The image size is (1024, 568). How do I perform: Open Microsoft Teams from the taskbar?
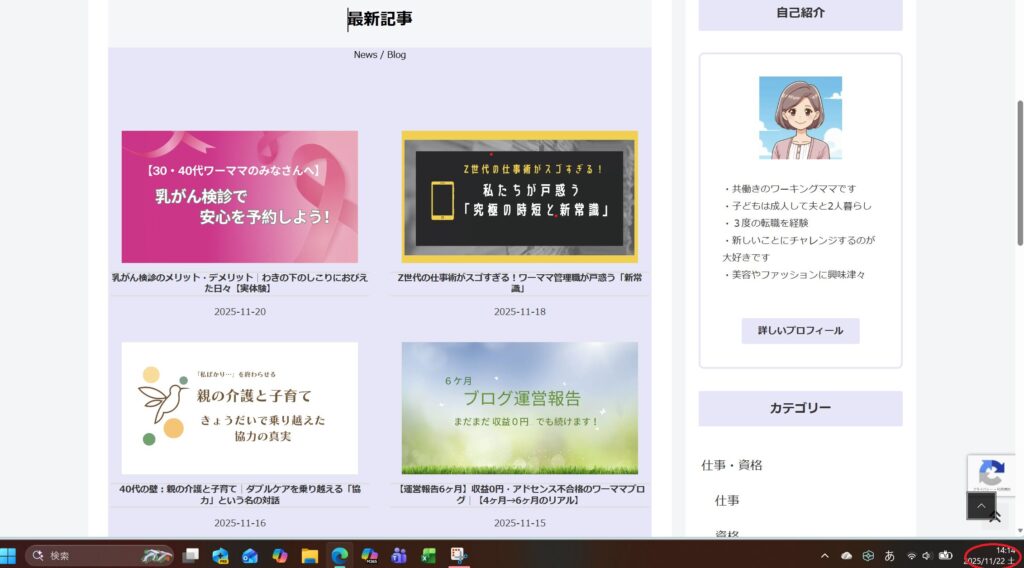tap(399, 555)
